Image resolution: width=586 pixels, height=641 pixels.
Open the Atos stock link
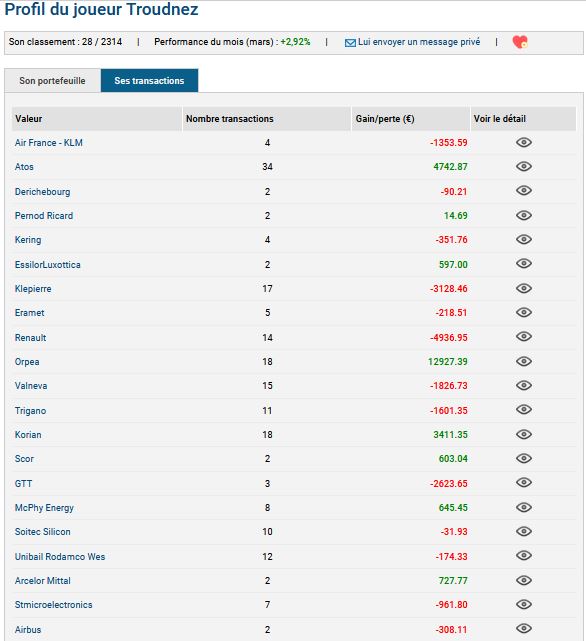coord(24,167)
